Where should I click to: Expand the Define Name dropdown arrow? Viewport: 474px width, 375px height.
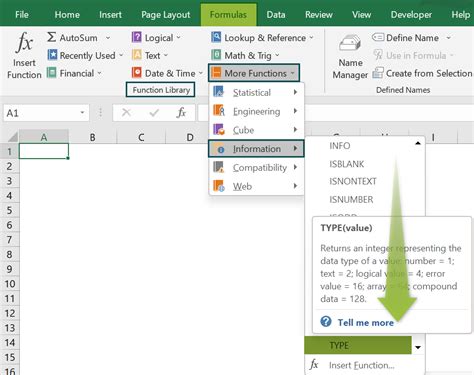[449, 38]
